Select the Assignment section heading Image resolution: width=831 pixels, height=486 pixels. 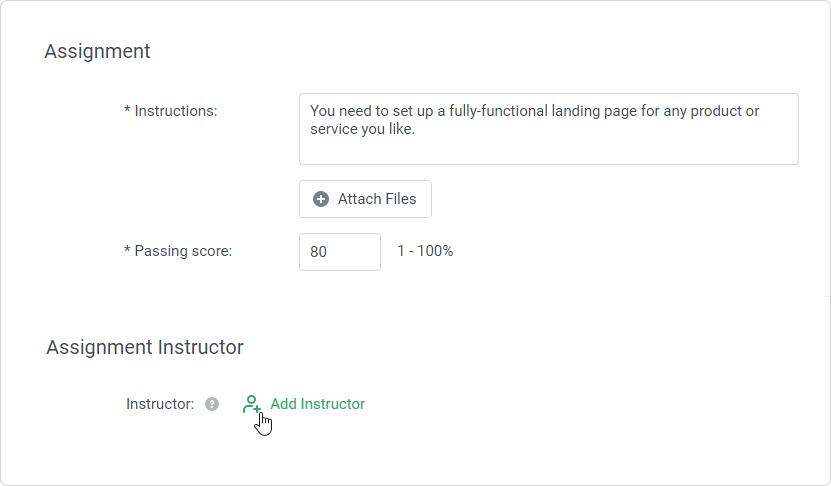(97, 51)
